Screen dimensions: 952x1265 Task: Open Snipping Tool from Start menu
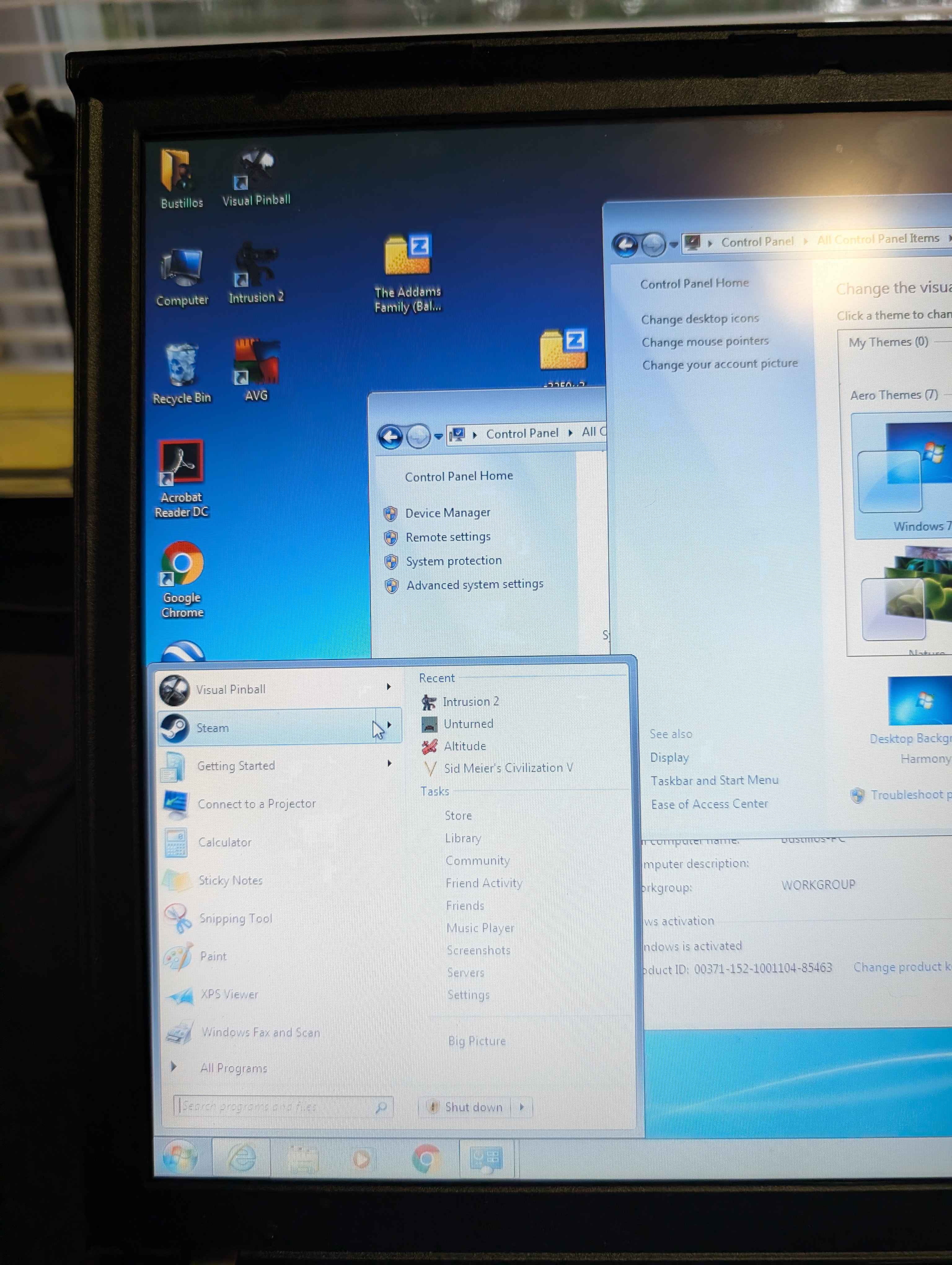235,918
